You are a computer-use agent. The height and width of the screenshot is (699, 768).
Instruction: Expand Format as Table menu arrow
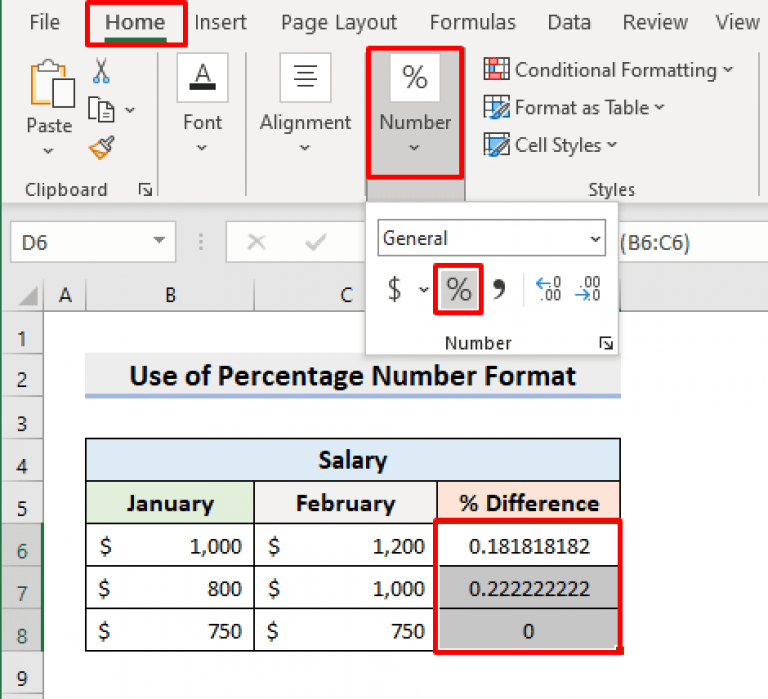(660, 107)
